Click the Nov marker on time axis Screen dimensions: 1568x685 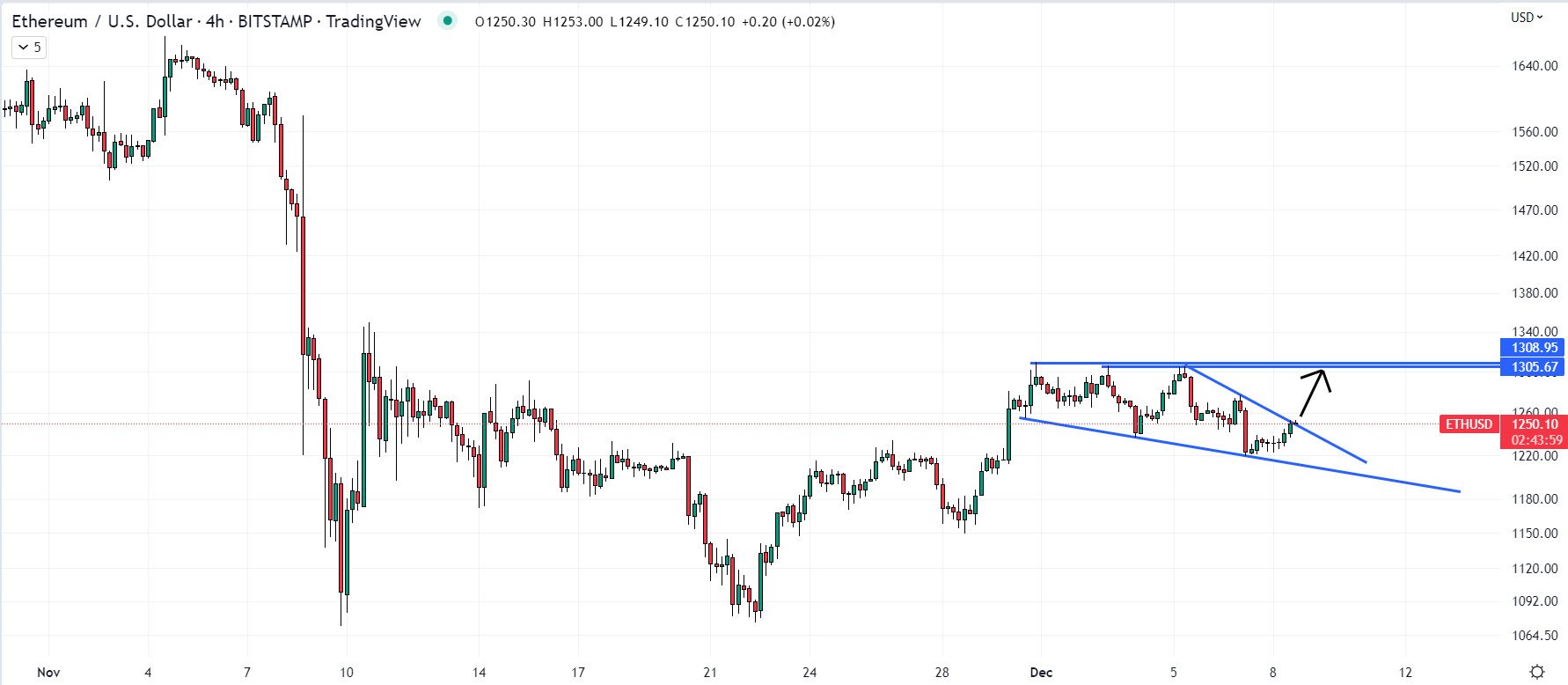coord(48,673)
